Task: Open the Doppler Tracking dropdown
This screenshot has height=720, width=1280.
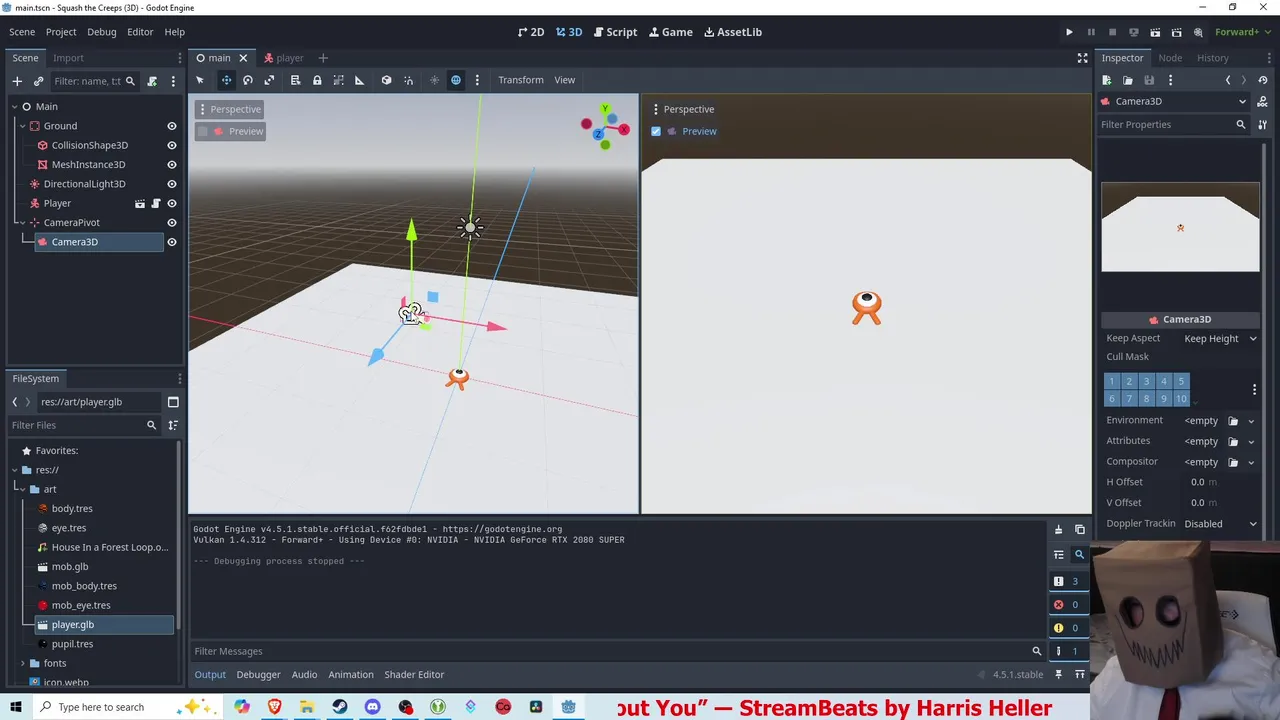Action: [x=1219, y=523]
